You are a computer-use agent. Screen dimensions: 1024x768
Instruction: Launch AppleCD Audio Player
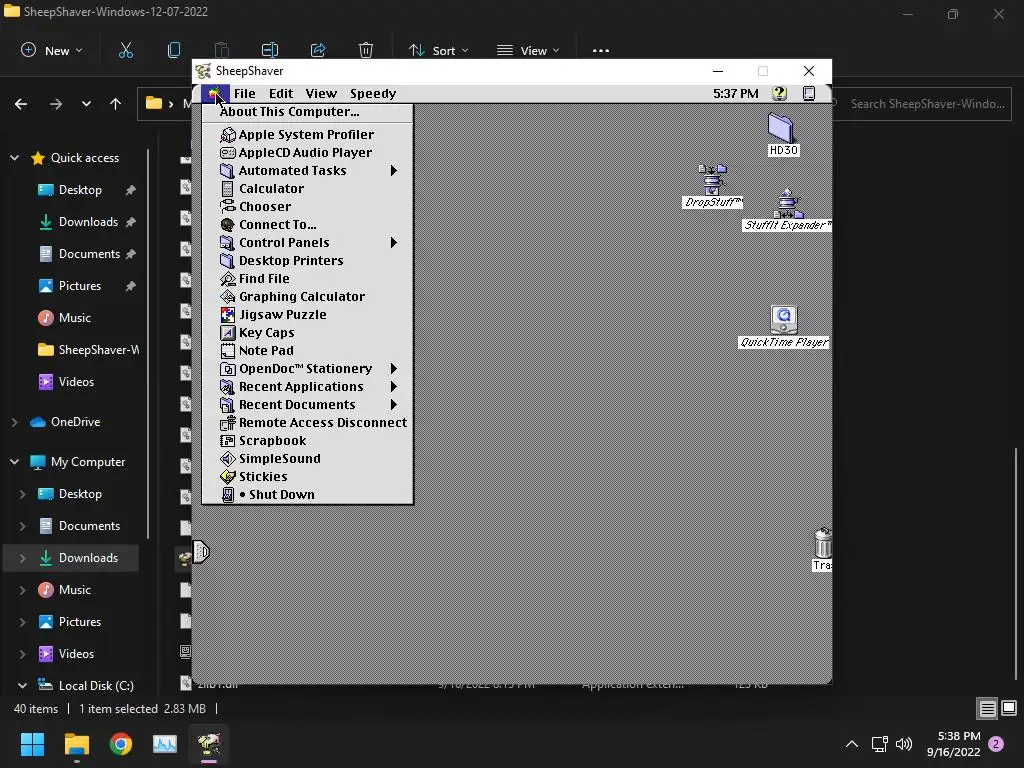307,152
